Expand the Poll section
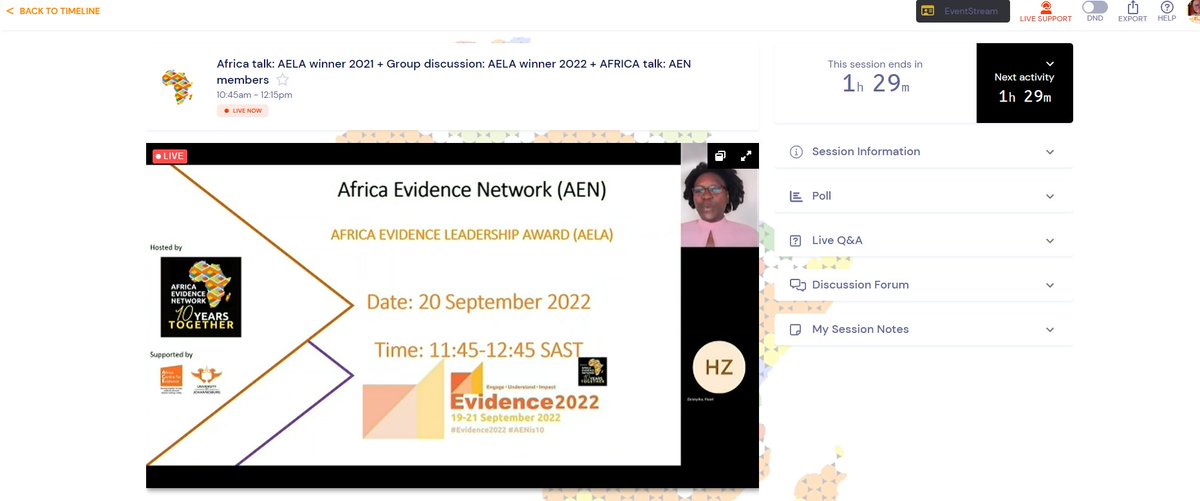Image resolution: width=1200 pixels, height=501 pixels. [923, 196]
